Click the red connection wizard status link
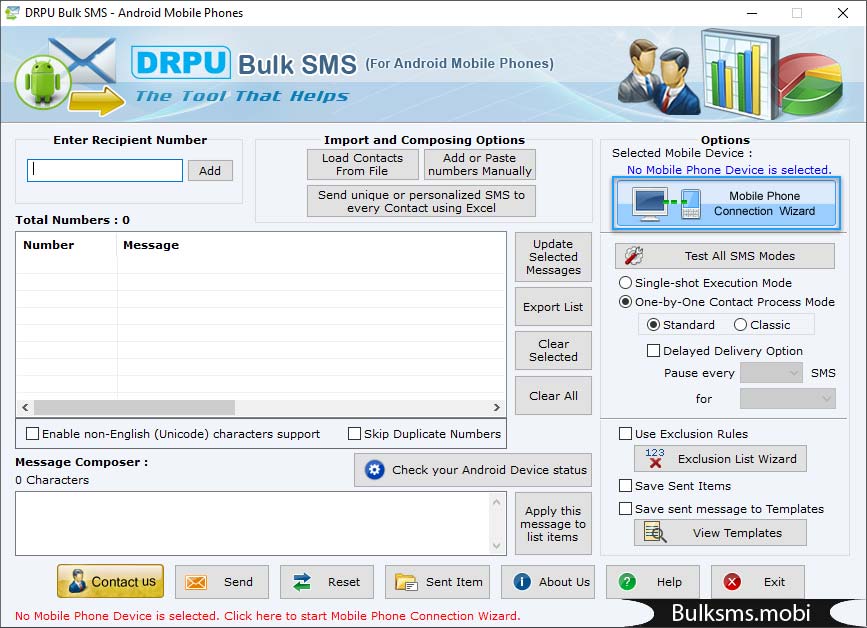Screen dimensions: 867x628 (268, 616)
